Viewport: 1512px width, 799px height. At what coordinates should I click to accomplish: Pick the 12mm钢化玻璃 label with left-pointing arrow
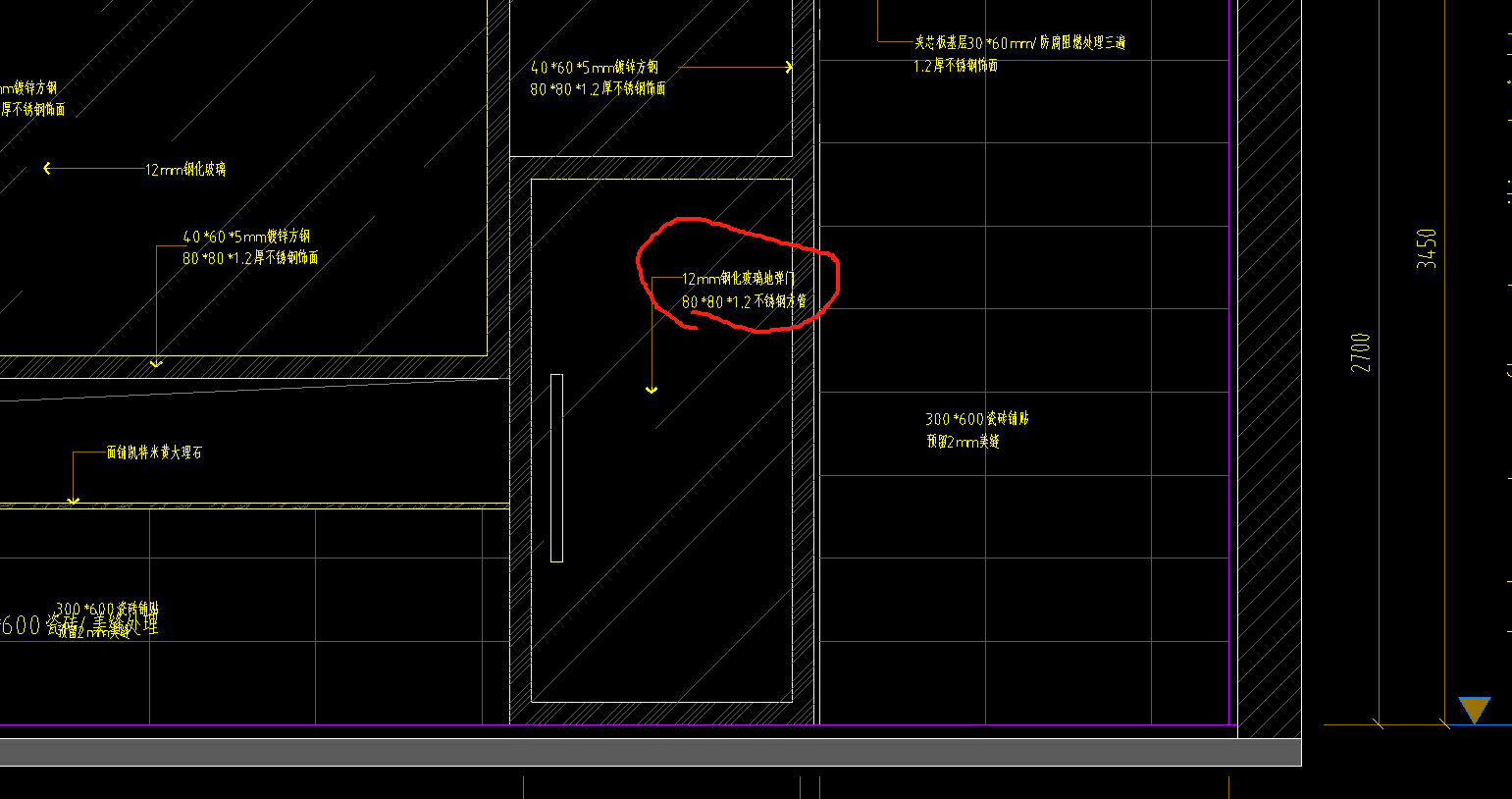click(x=185, y=169)
